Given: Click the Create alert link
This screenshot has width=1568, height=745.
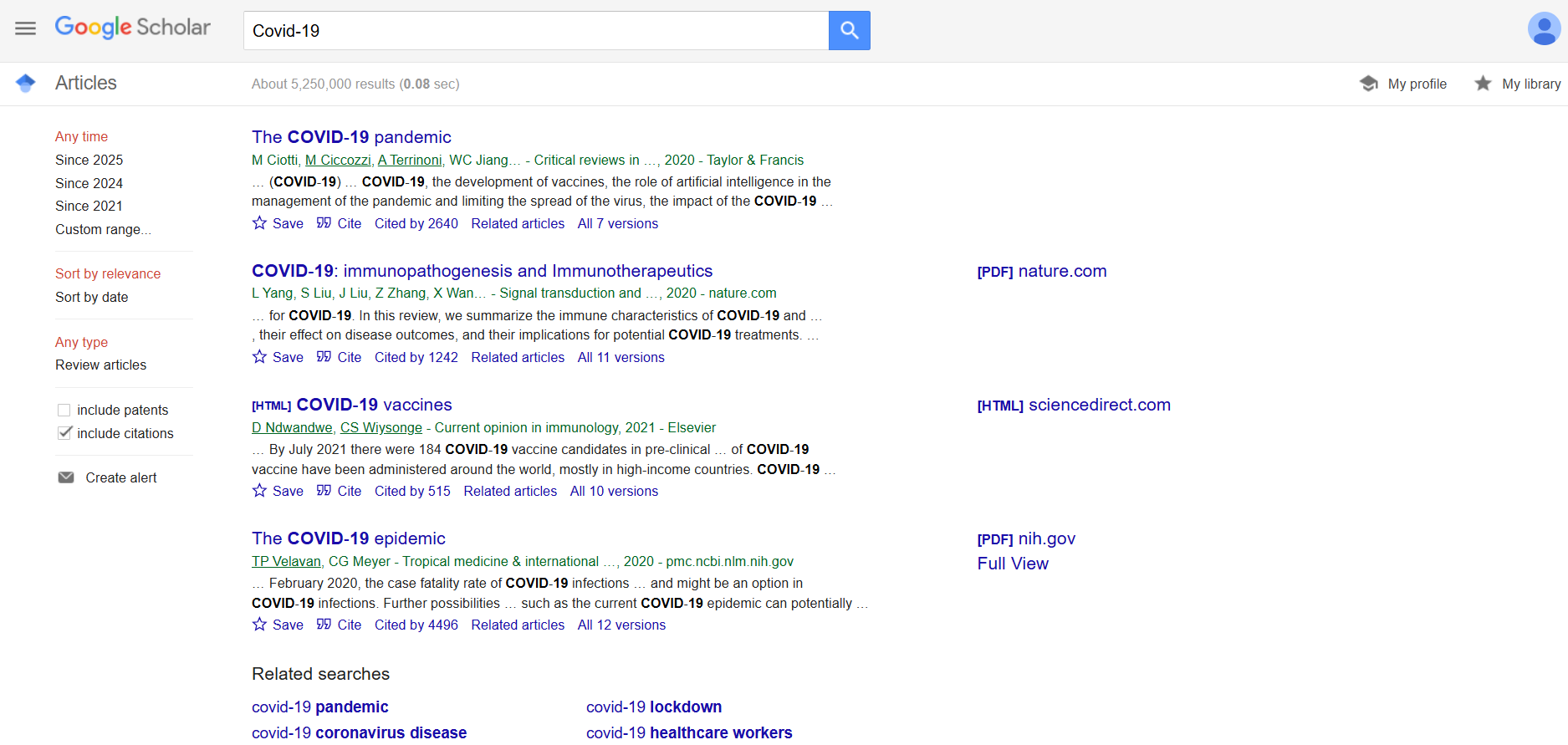Looking at the screenshot, I should coord(121,477).
